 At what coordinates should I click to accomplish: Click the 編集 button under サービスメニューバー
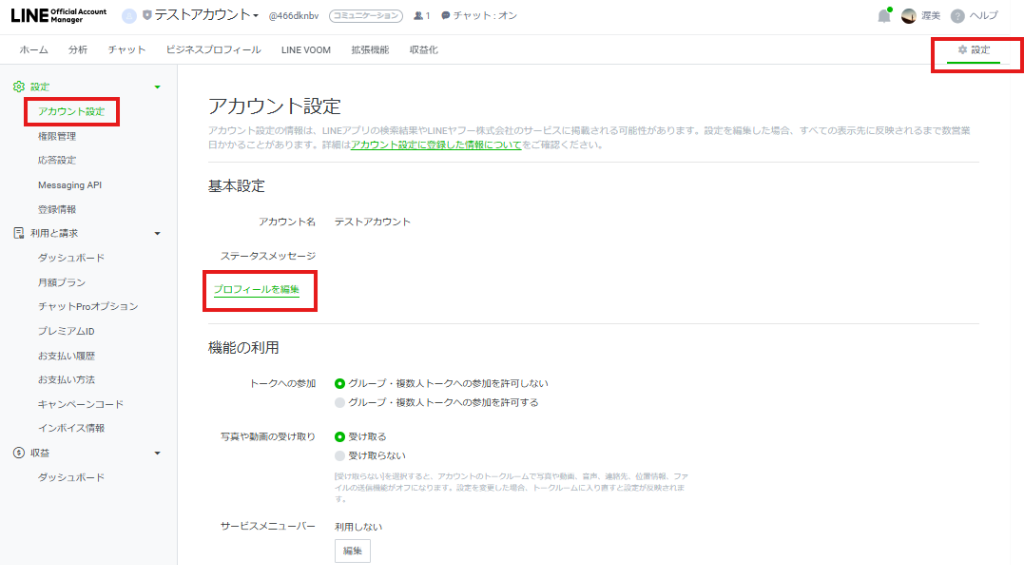[353, 551]
